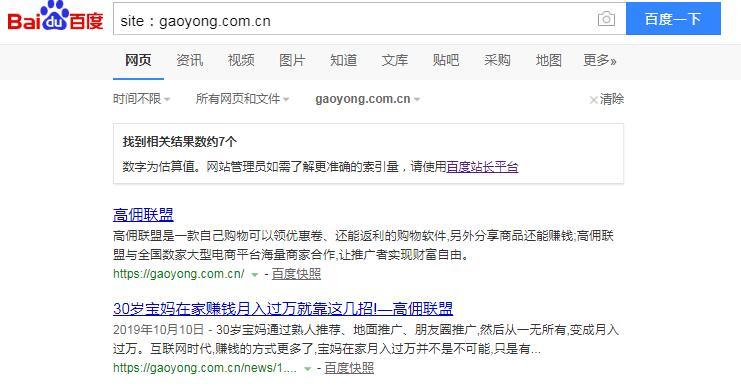Expand the 更多» menu
Screen dimensions: 741x387
(600, 60)
